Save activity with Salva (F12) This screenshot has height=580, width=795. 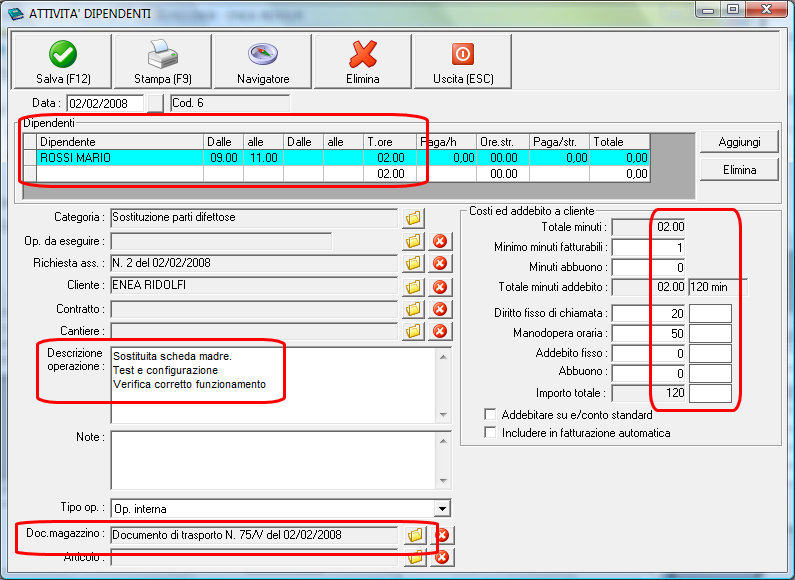pos(63,61)
